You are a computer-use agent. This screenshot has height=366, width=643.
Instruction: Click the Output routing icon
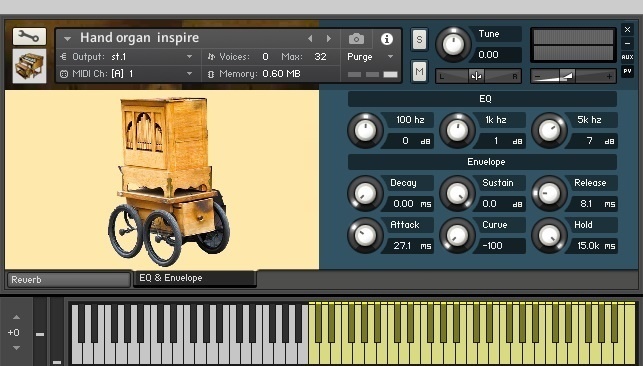[64, 57]
